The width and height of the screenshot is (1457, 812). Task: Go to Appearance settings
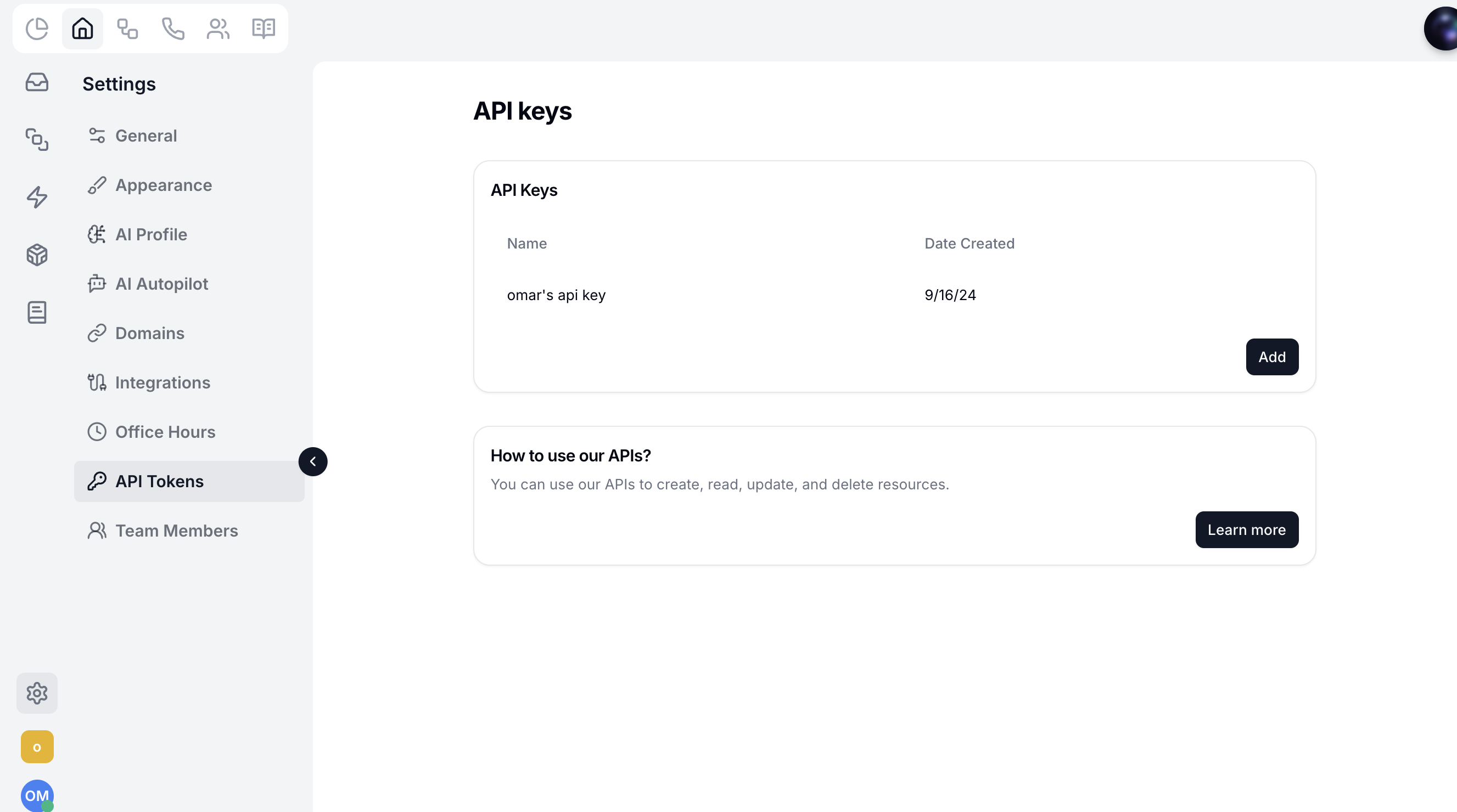coord(164,185)
